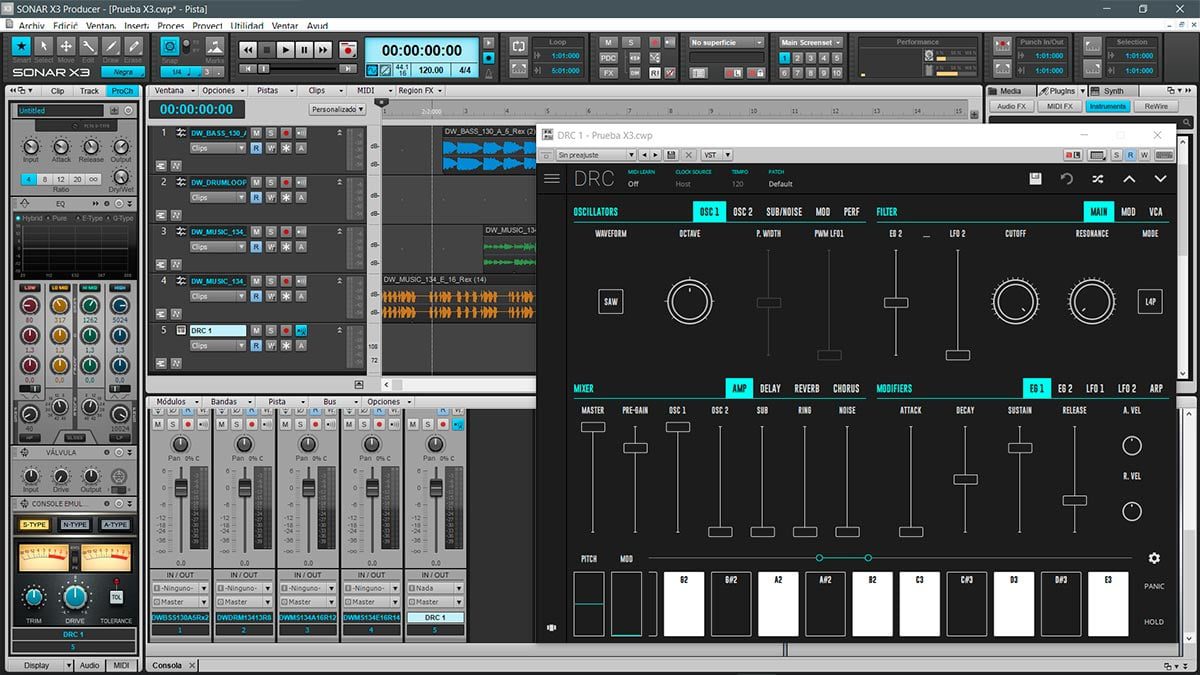
Task: Pause the transport
Action: click(x=305, y=49)
